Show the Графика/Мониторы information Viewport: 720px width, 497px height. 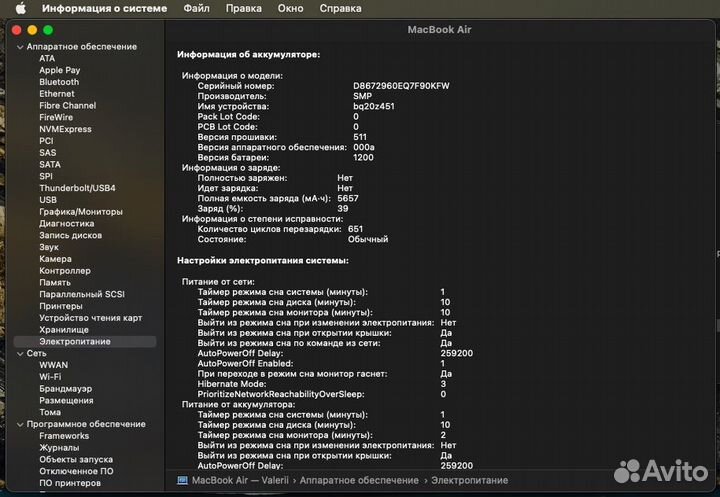tap(80, 212)
